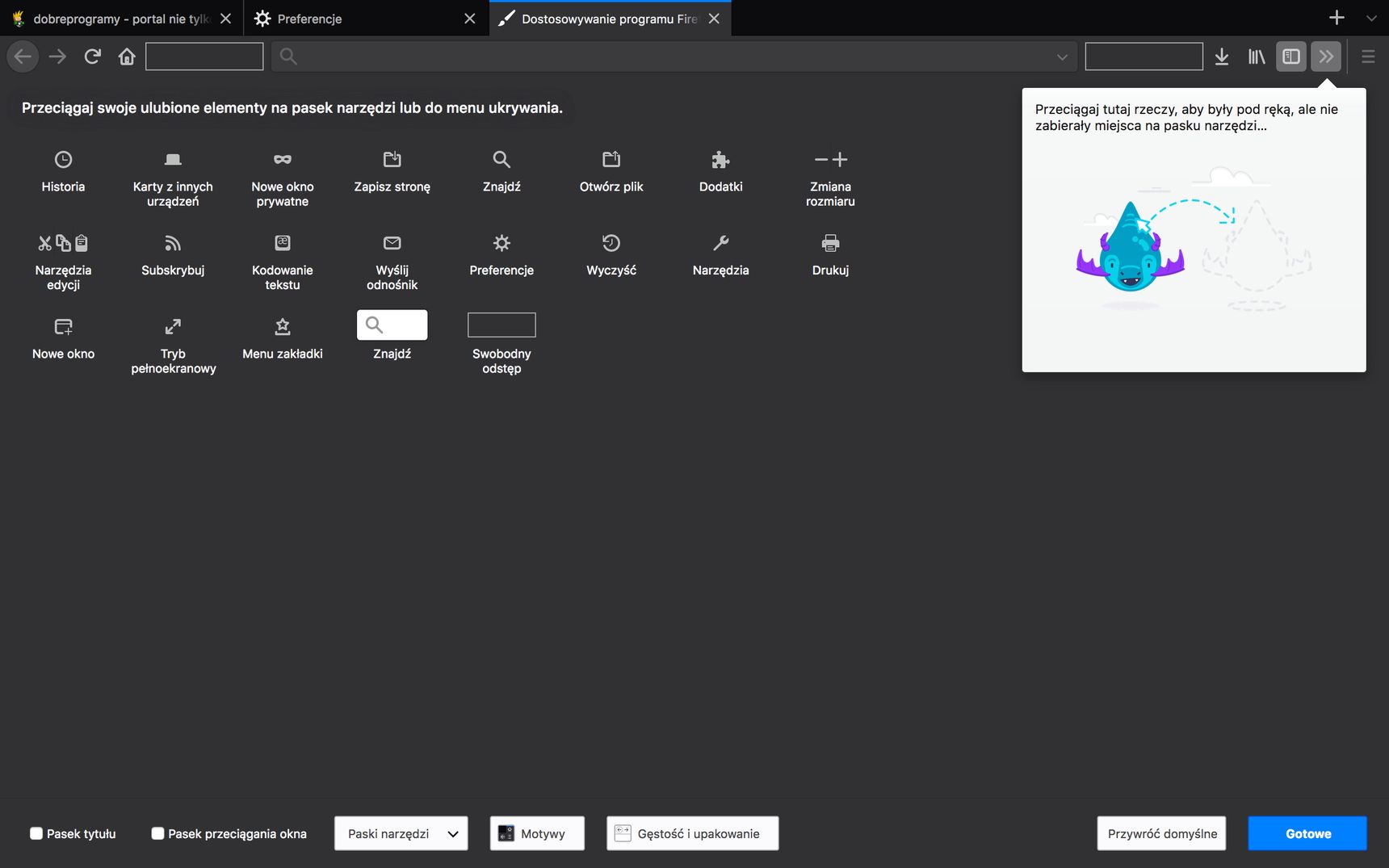Click the Nowe okno icon
Screen dimensions: 1389x868
coord(63,327)
